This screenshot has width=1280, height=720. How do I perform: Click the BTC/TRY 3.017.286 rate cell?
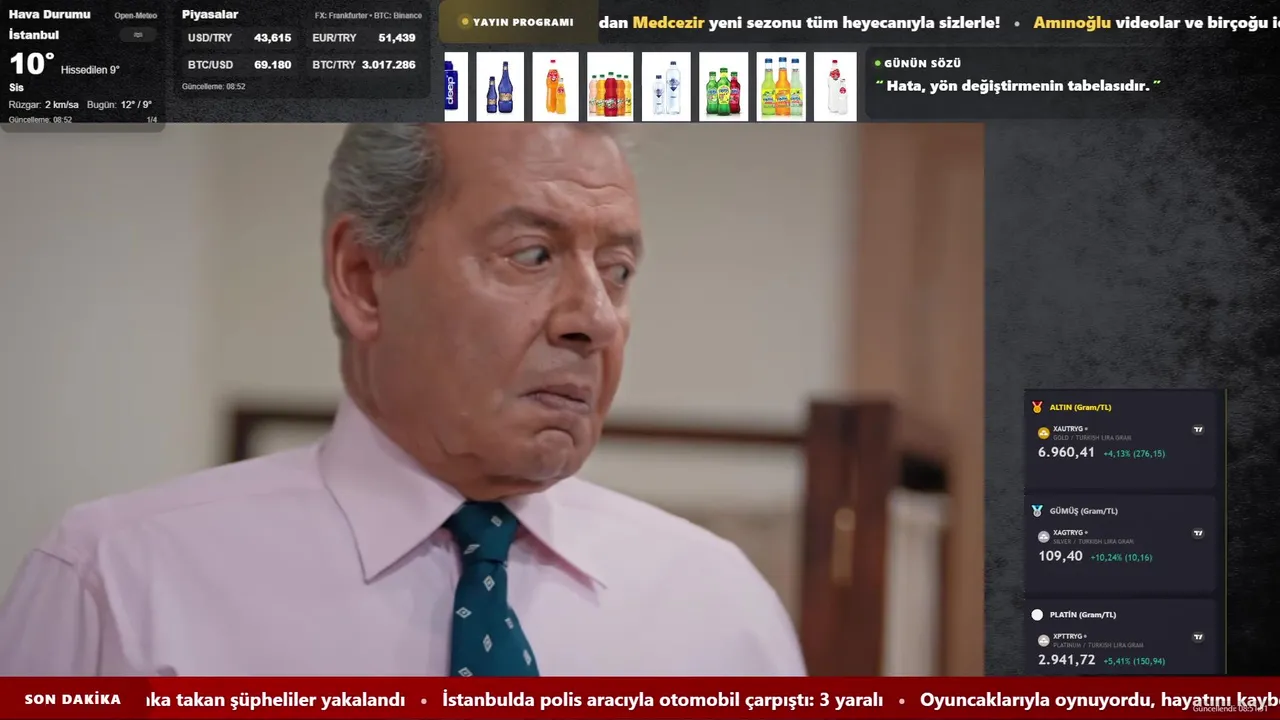pos(364,65)
